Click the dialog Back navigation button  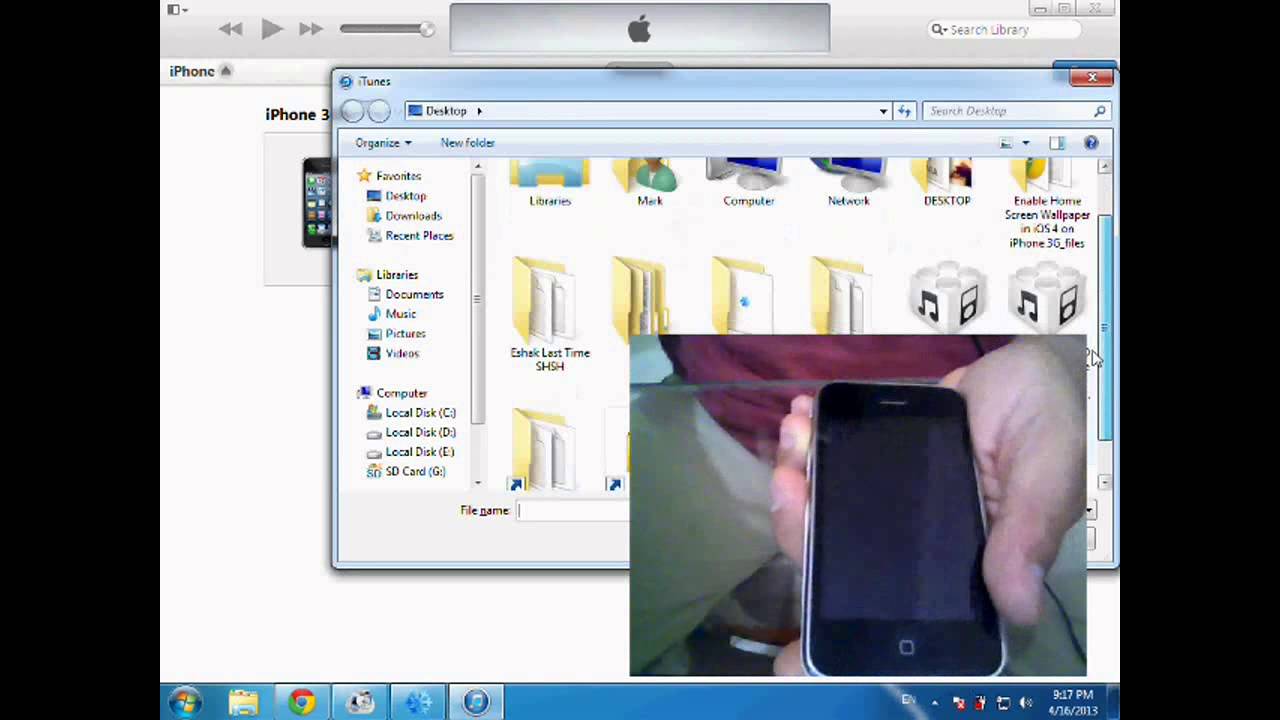[353, 111]
